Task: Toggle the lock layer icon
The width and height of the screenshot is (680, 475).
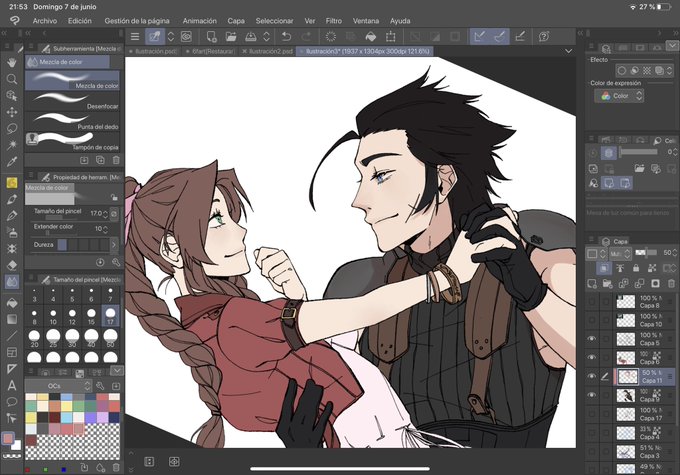Action: coord(636,268)
